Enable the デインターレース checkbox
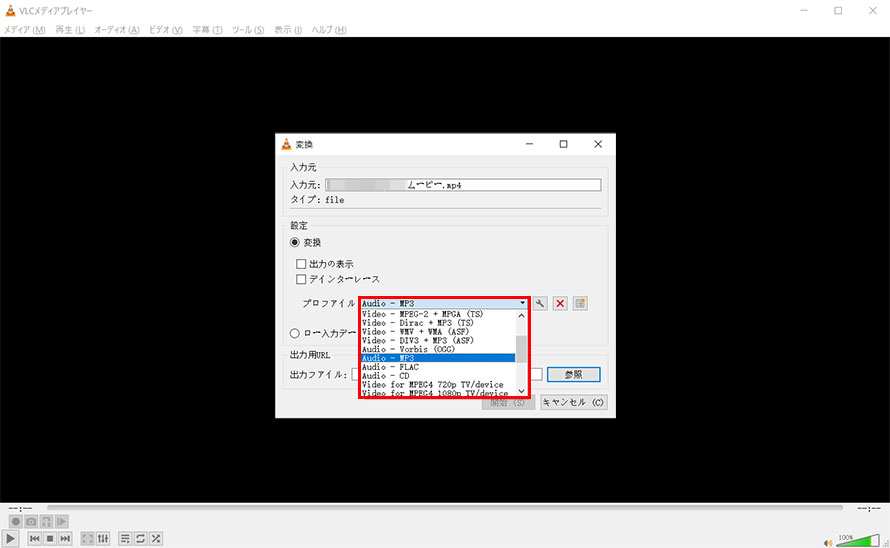 [301, 279]
